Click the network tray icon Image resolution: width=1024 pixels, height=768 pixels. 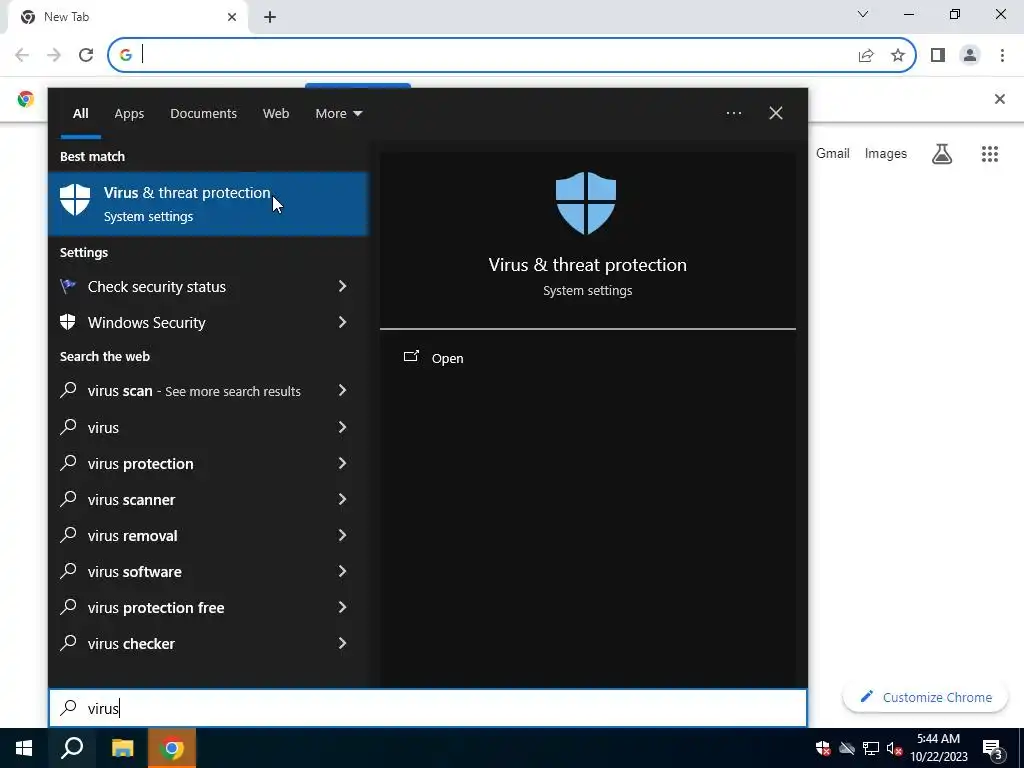[x=871, y=748]
